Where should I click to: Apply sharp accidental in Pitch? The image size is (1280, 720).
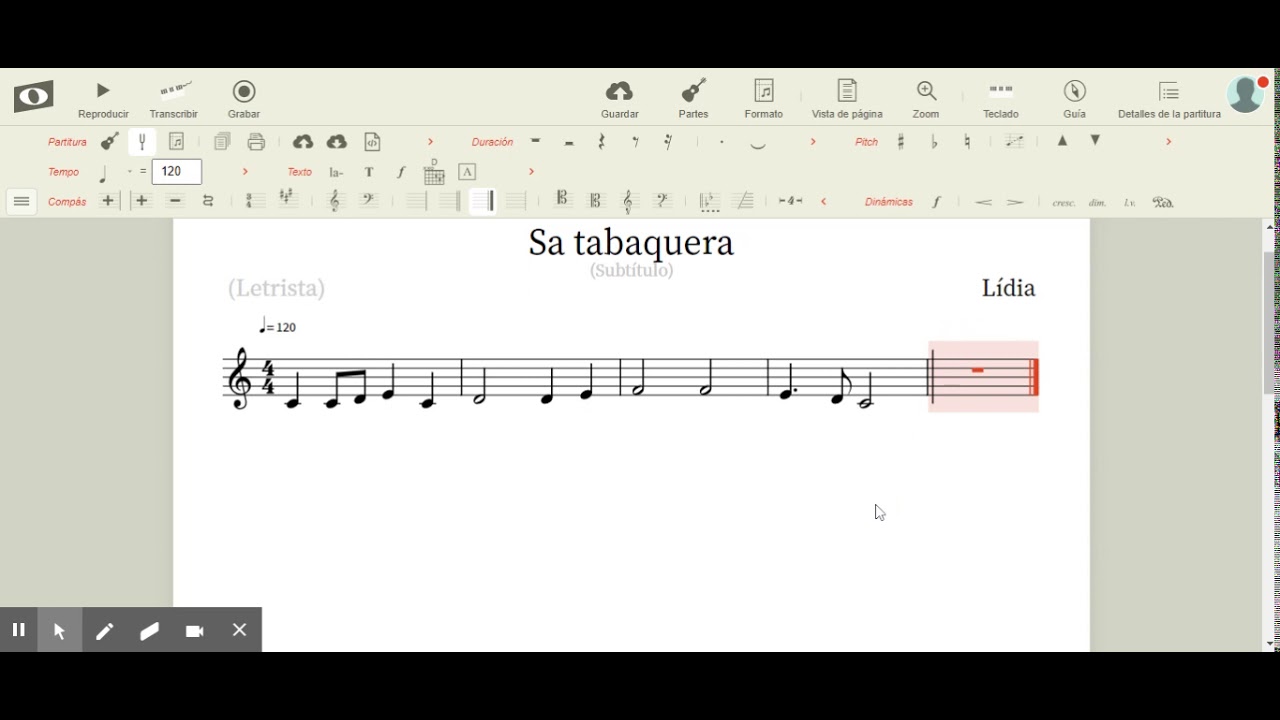pyautogui.click(x=901, y=142)
